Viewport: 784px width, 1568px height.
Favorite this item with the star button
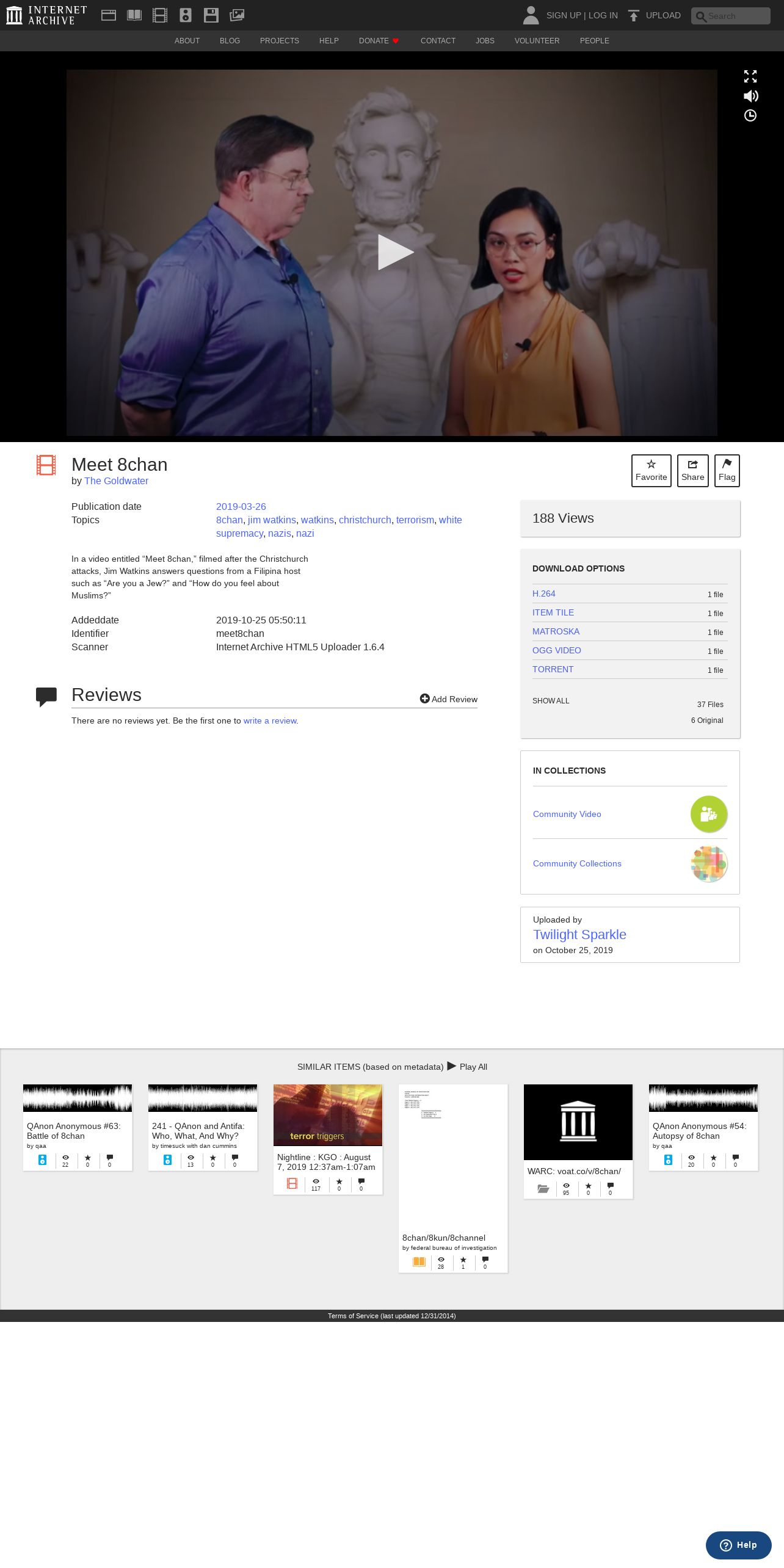652,471
